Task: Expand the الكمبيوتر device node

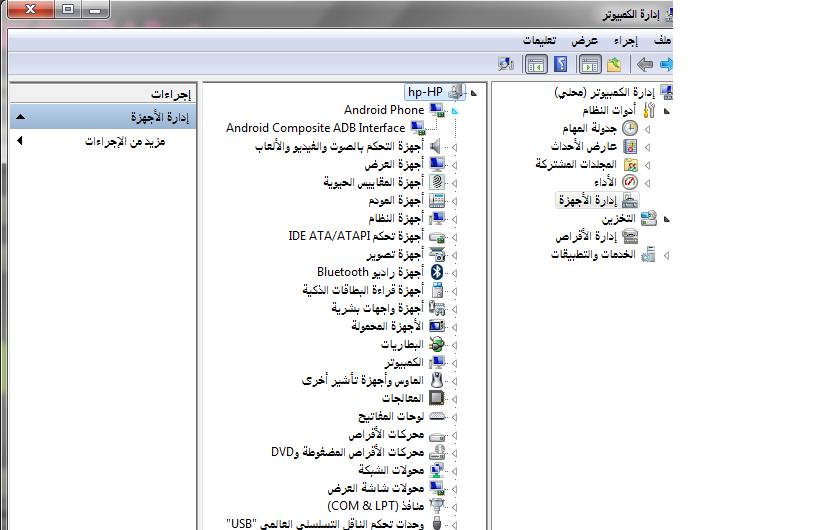Action: pyautogui.click(x=454, y=363)
